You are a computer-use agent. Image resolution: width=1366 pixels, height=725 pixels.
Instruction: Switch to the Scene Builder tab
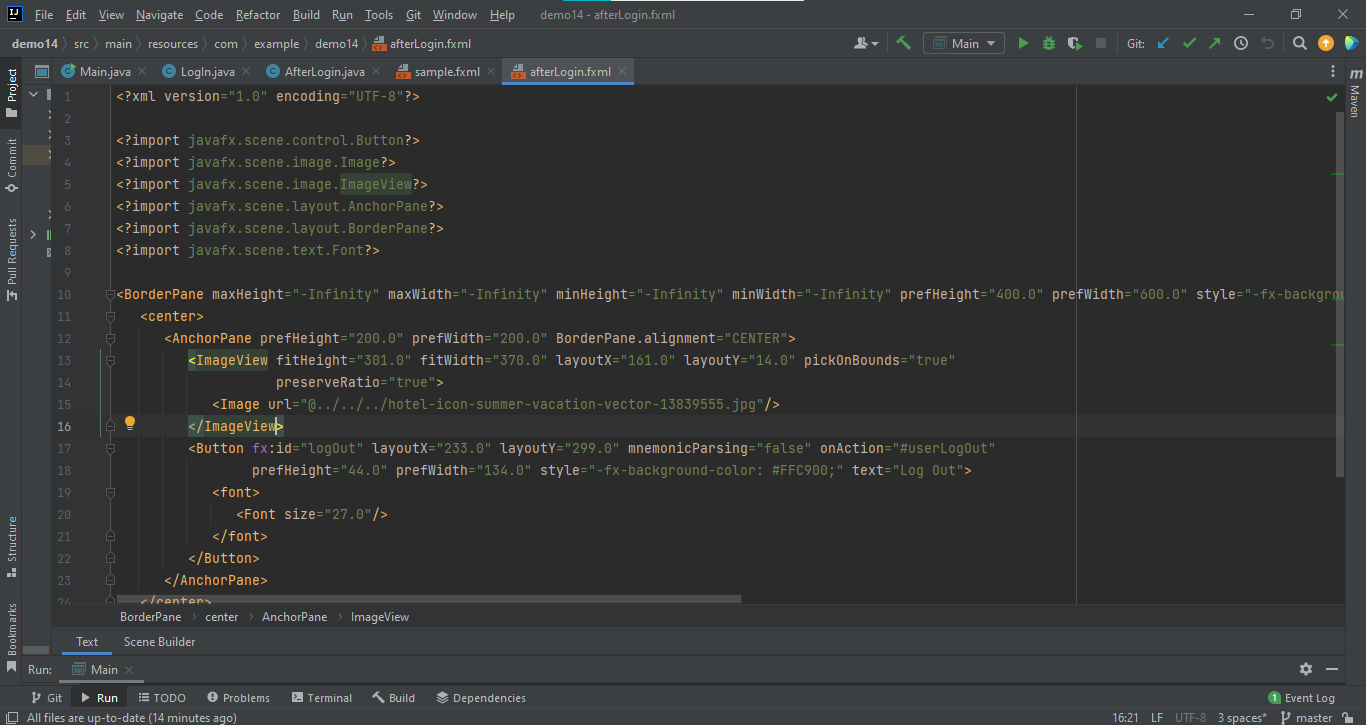coord(158,641)
